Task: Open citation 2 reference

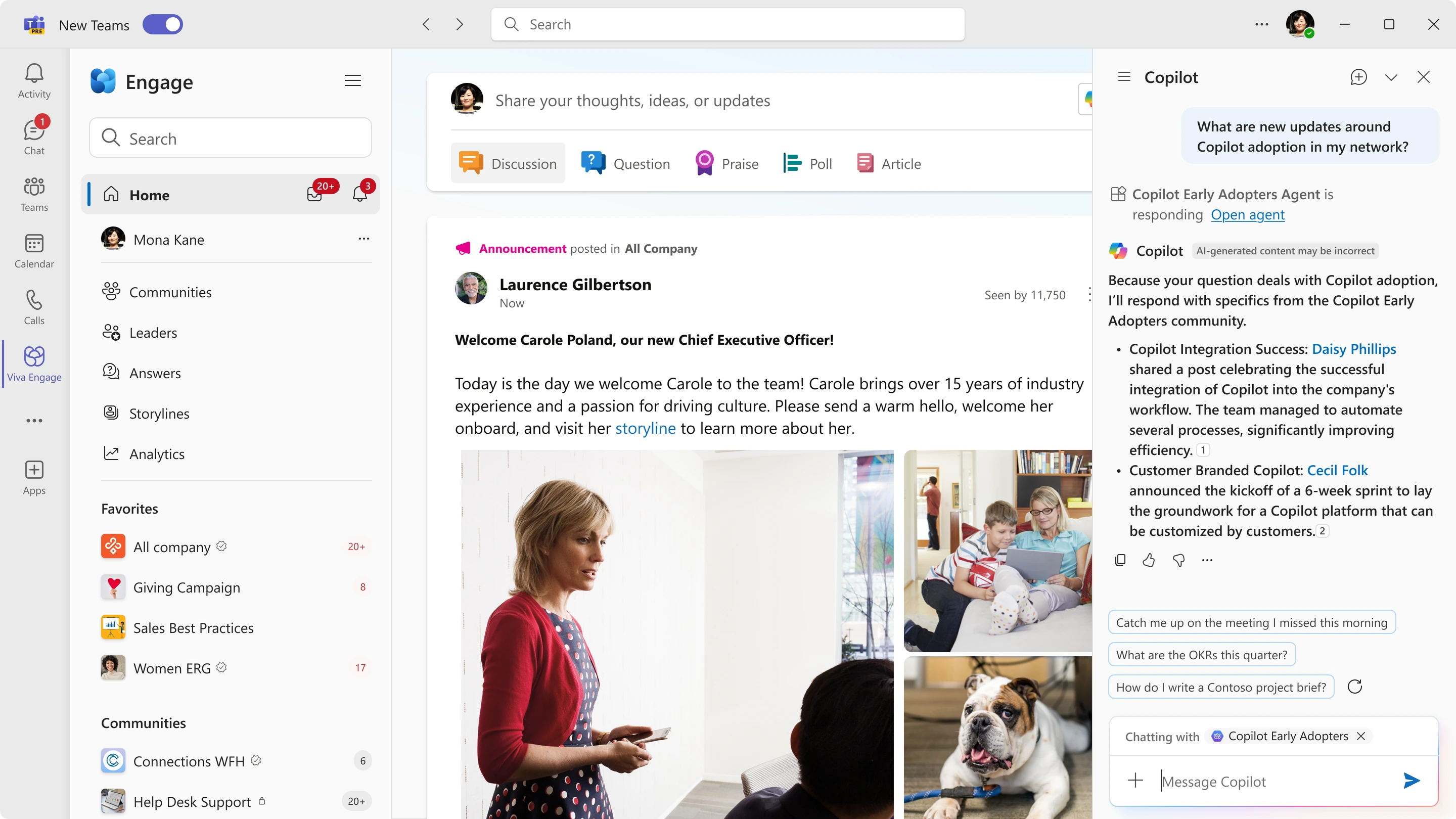Action: pyautogui.click(x=1322, y=531)
